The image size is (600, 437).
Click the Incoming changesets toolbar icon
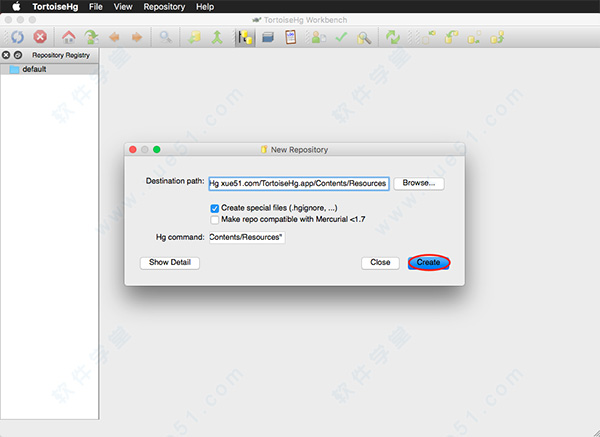[x=429, y=37]
